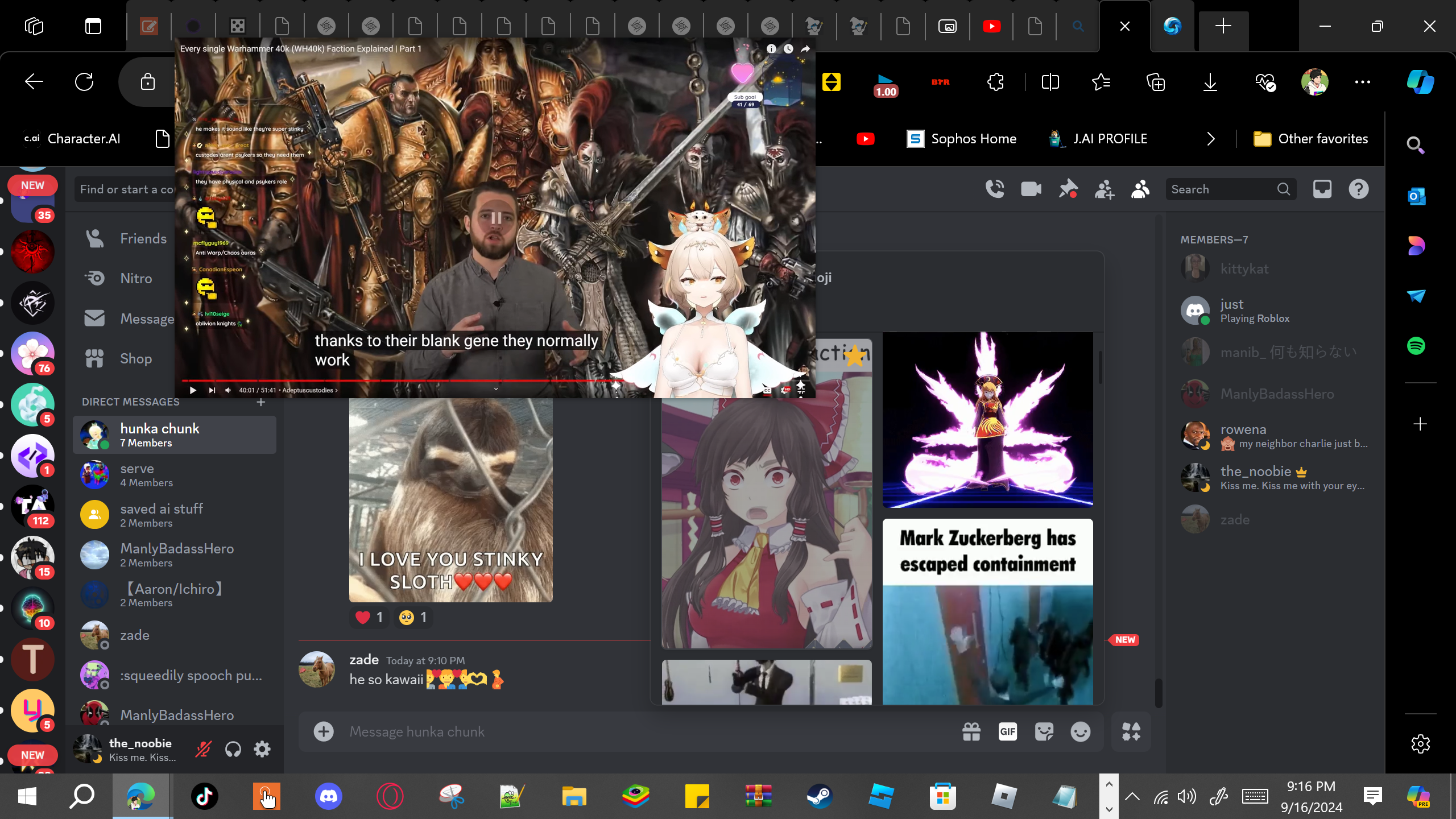This screenshot has width=1456, height=819.
Task: Toggle the heart reaction on the sloth GIF
Action: [369, 618]
